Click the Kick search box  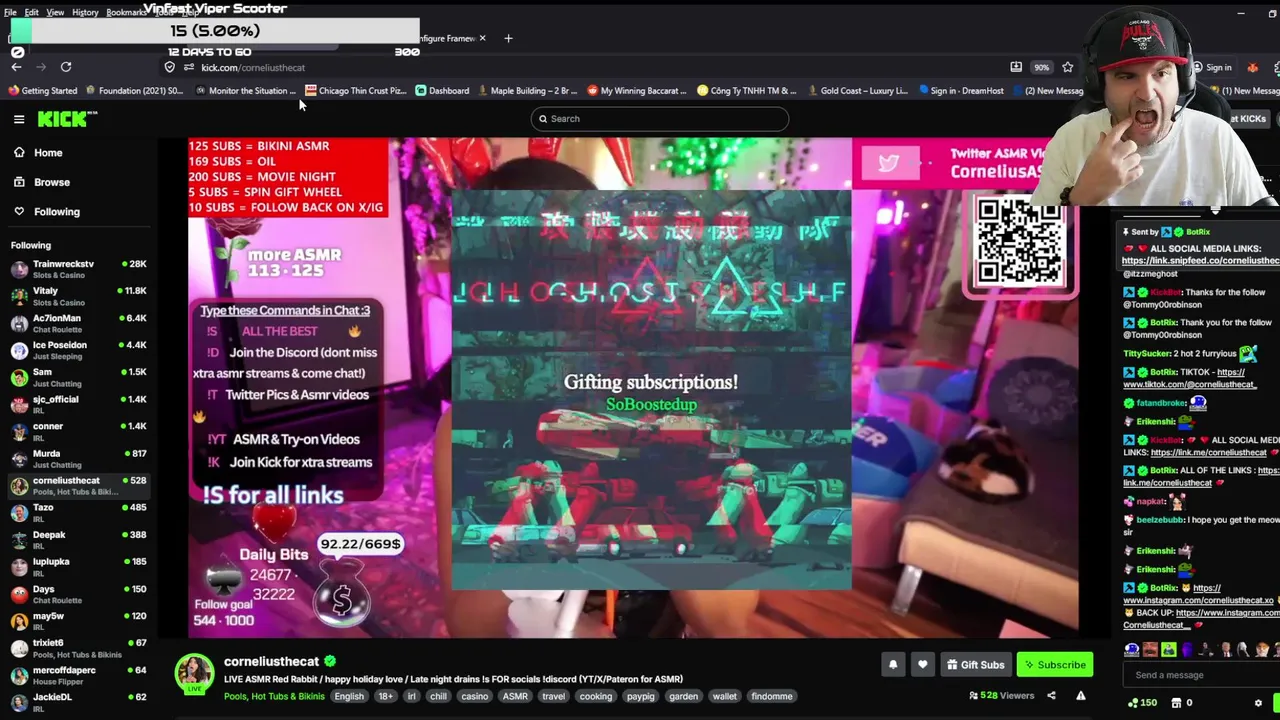pyautogui.click(x=659, y=119)
